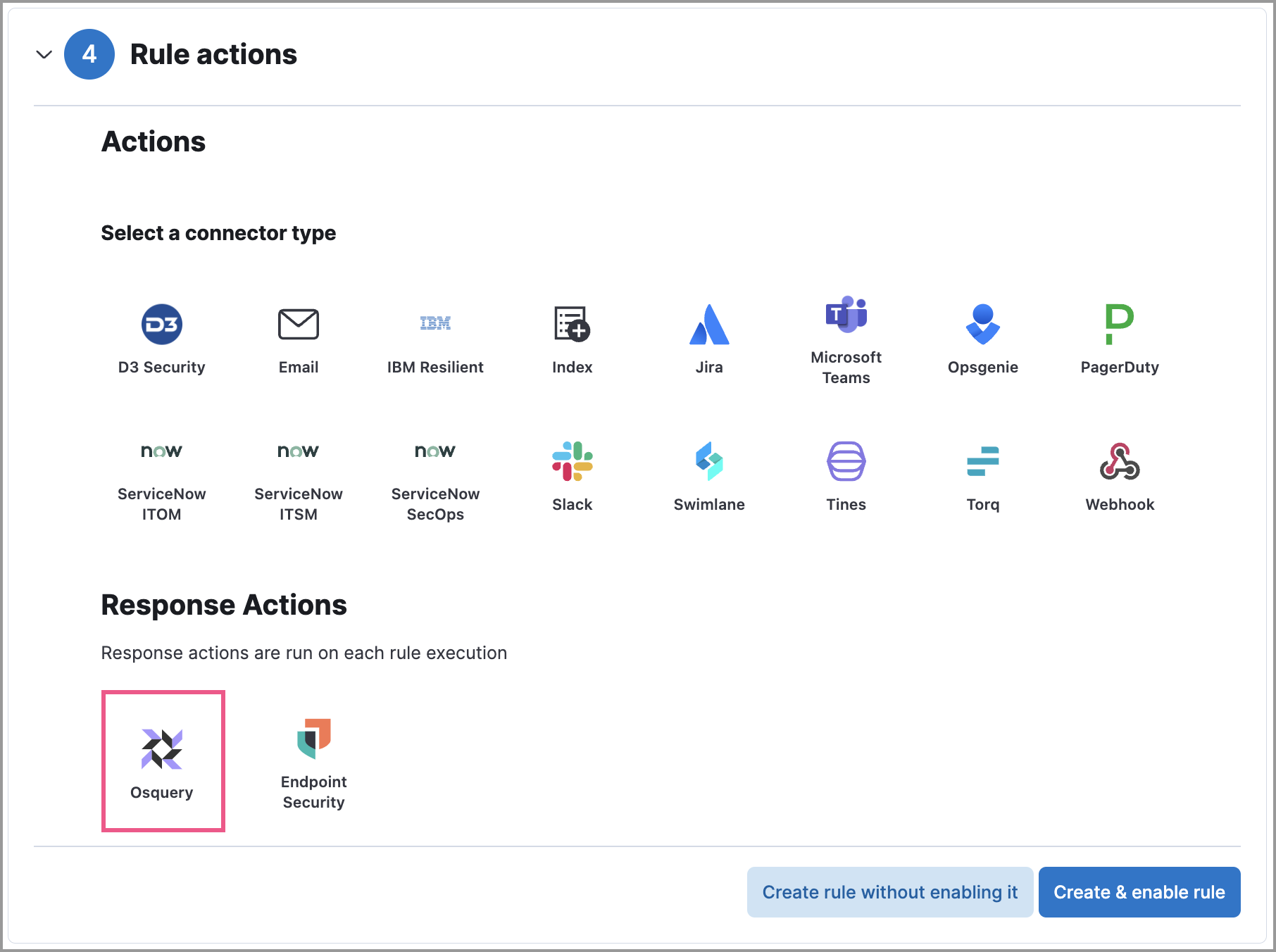The image size is (1276, 952).
Task: Pick the PagerDuty connector
Action: pyautogui.click(x=1120, y=339)
